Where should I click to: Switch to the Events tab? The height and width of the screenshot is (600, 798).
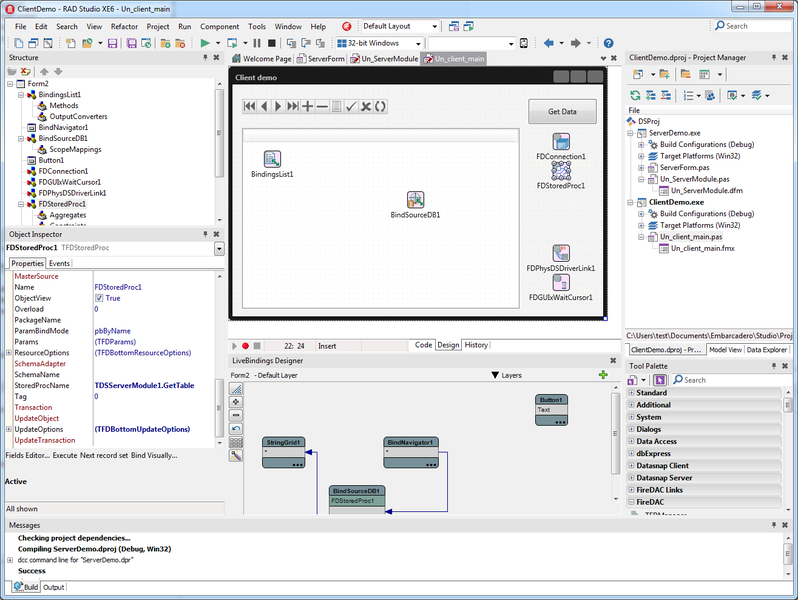[59, 263]
